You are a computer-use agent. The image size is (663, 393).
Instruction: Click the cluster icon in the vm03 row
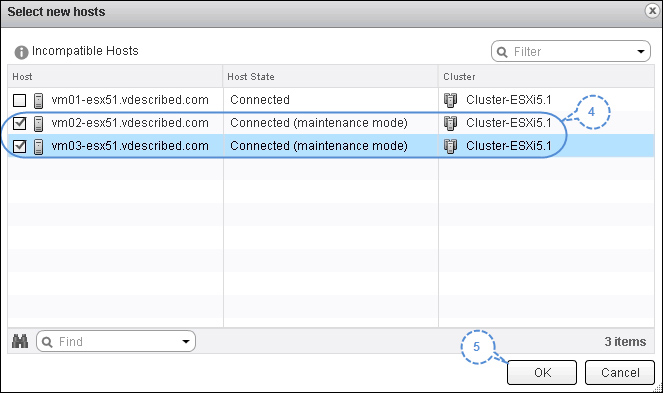tap(450, 146)
